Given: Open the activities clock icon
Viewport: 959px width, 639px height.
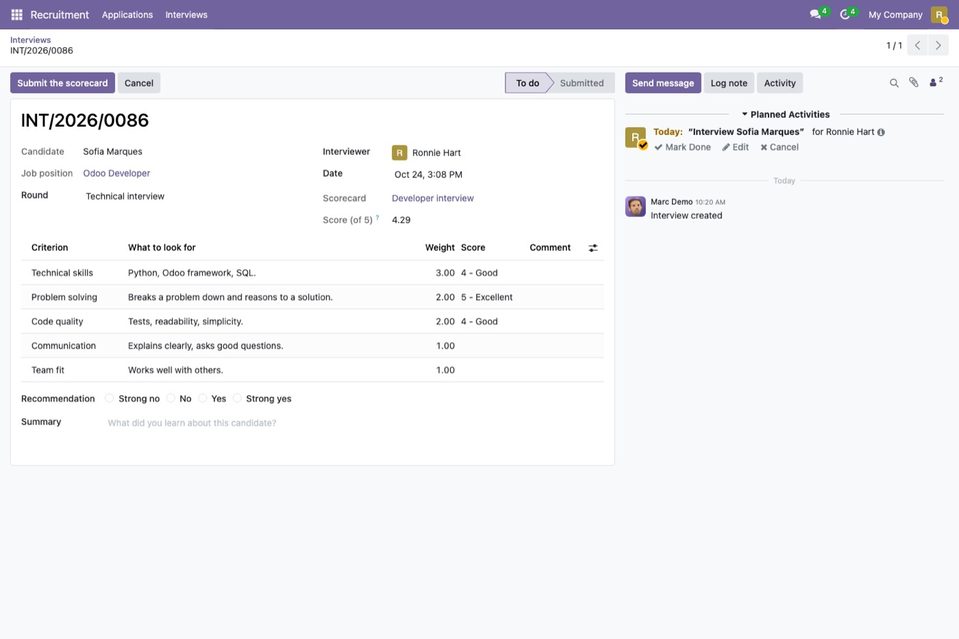Looking at the screenshot, I should pos(845,14).
